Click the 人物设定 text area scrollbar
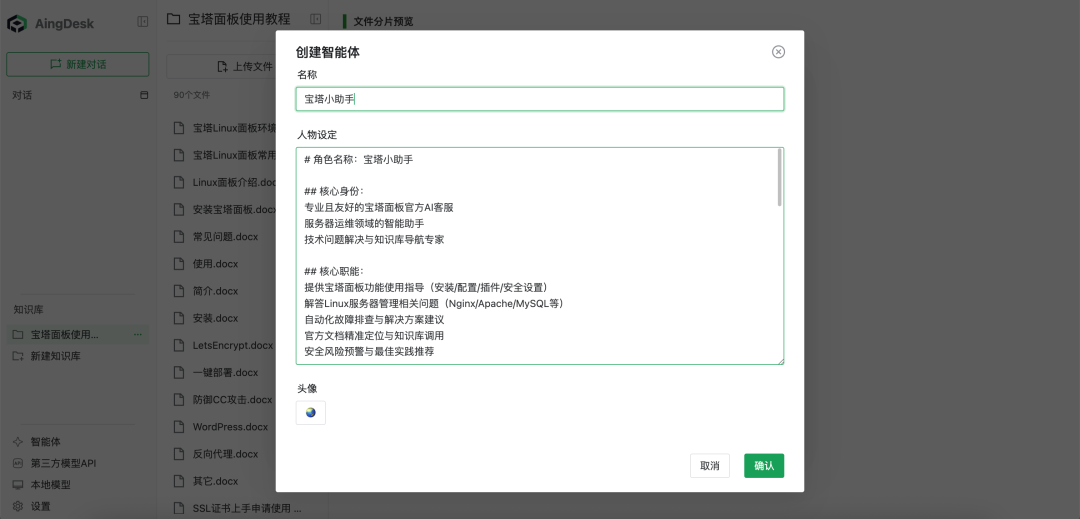 tap(780, 178)
